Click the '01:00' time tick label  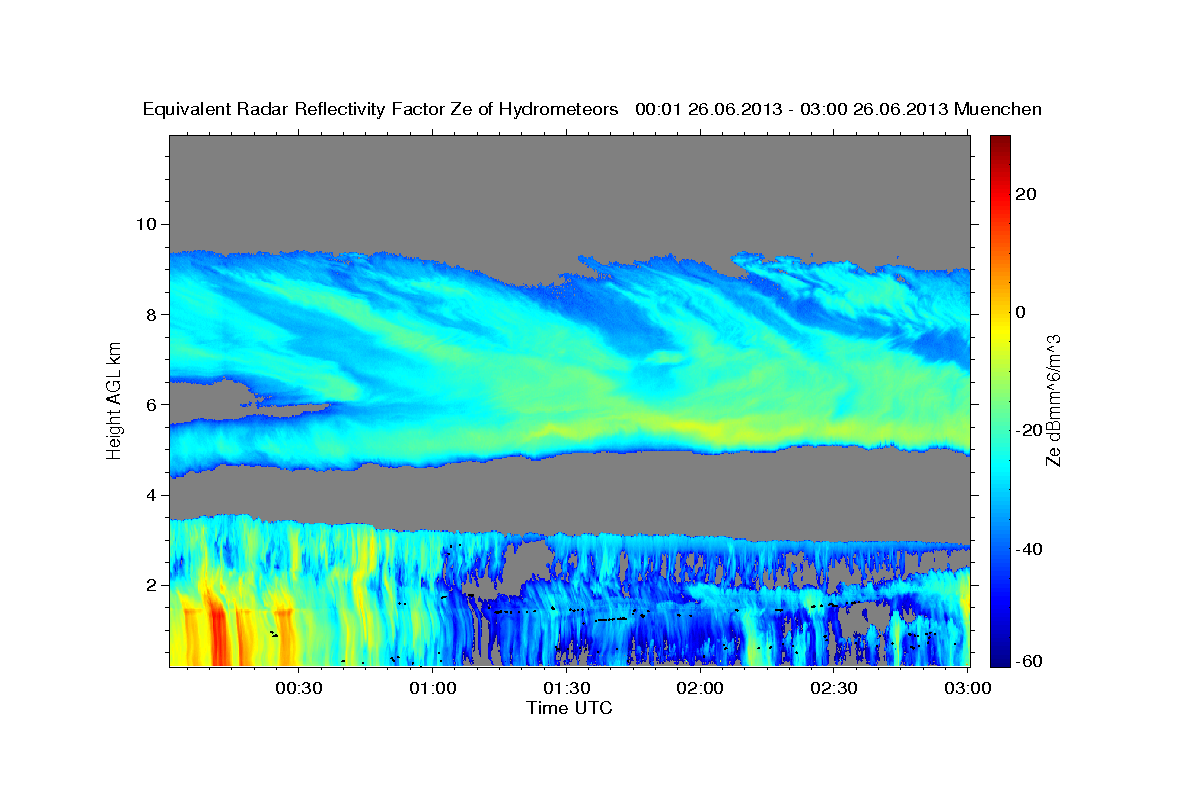tap(433, 688)
